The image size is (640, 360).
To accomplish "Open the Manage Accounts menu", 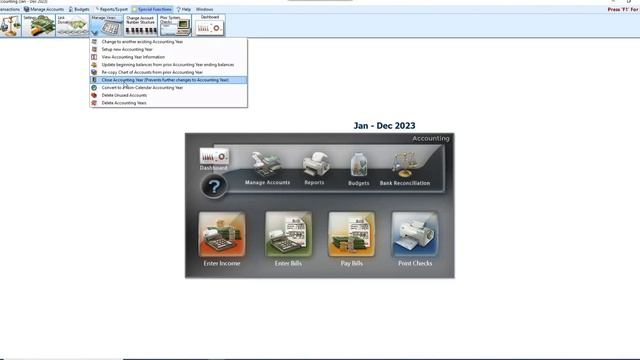I will [x=44, y=9].
